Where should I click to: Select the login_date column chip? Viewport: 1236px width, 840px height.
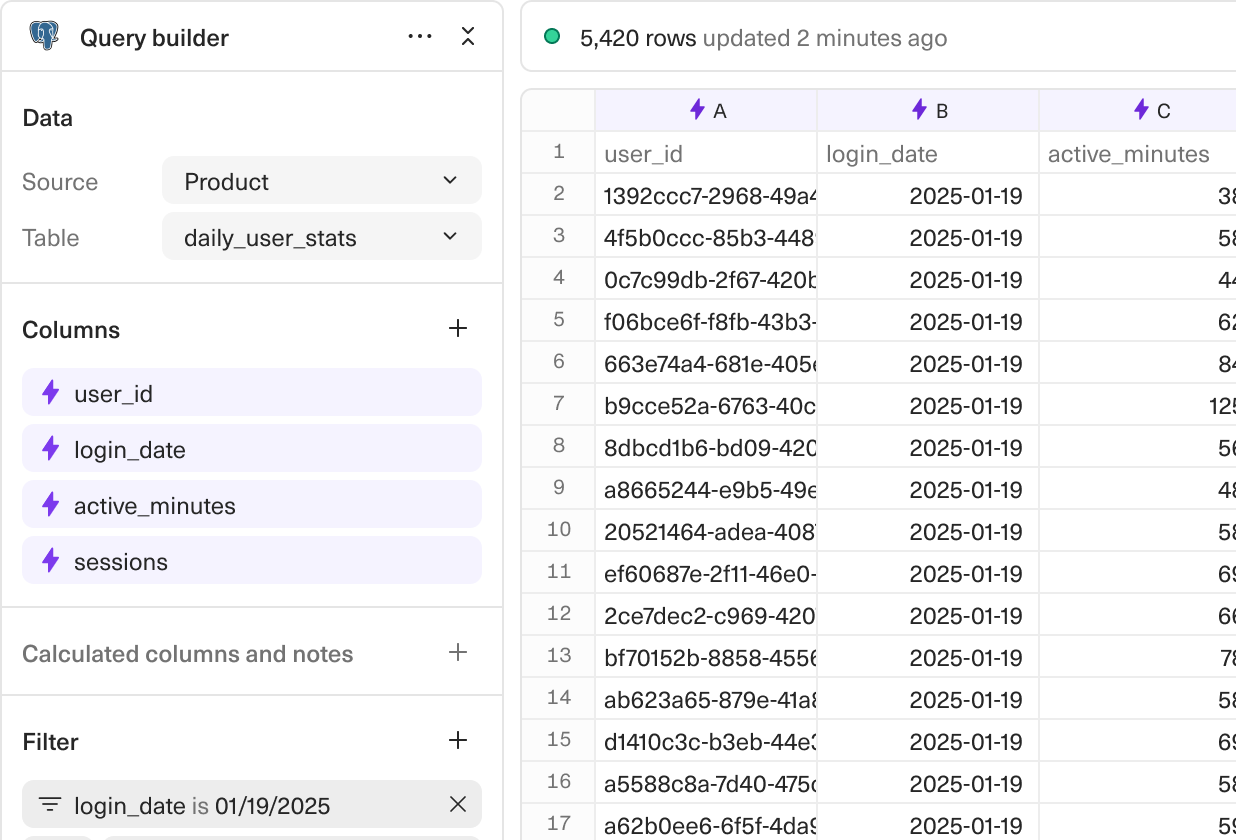pos(252,449)
